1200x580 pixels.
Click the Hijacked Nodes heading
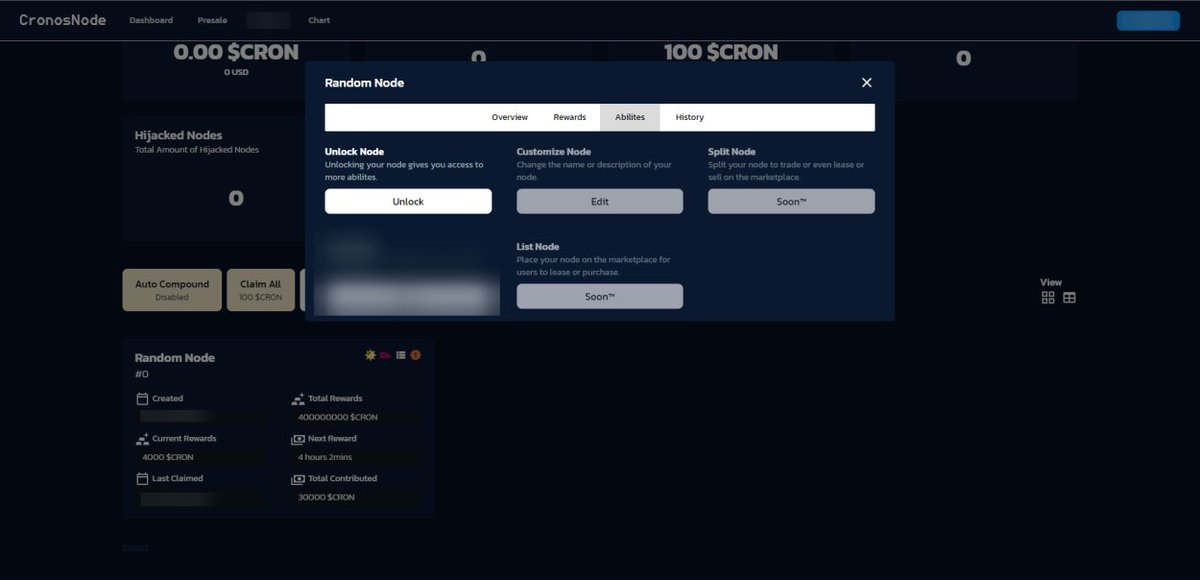point(179,135)
